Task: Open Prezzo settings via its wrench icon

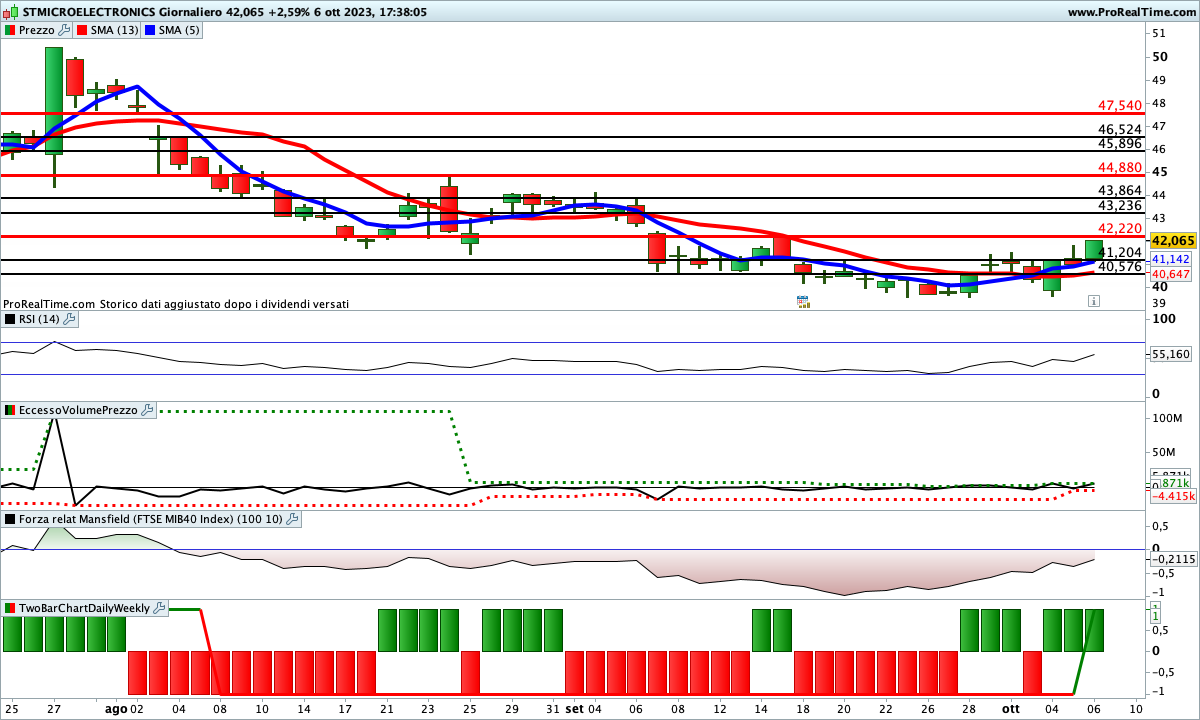Action: (65, 30)
